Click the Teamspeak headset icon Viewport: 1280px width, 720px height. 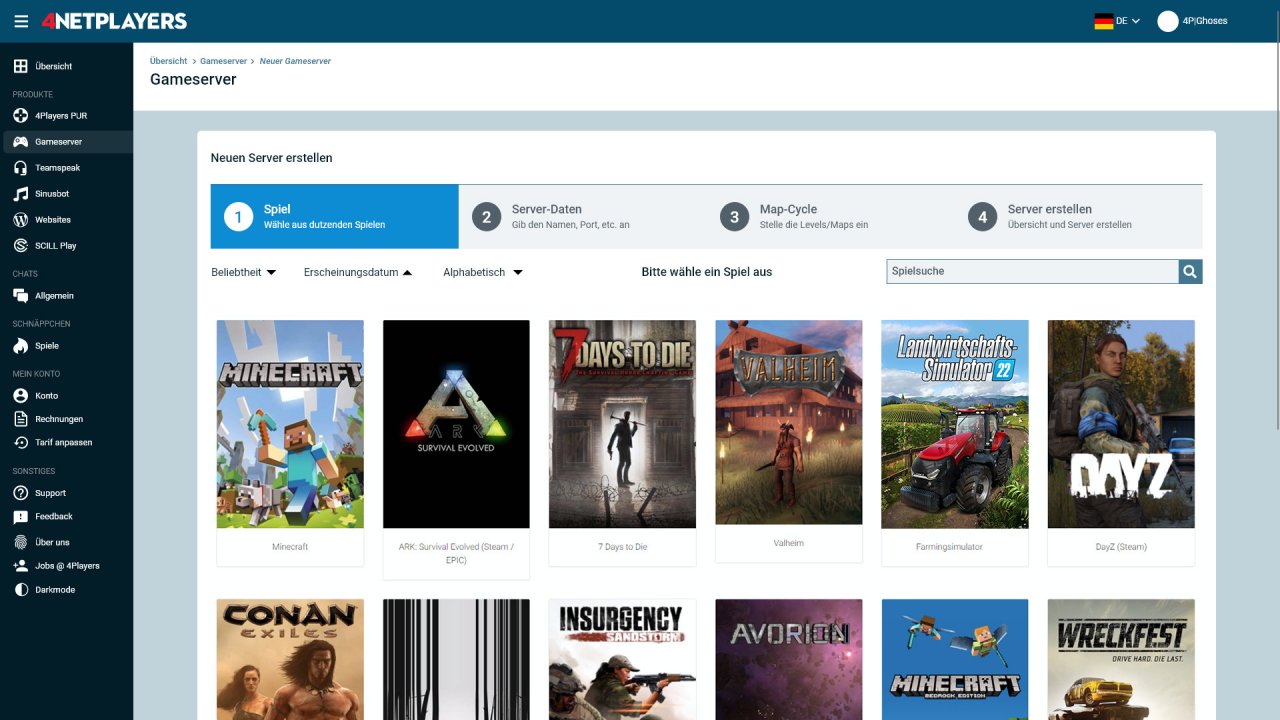(x=20, y=168)
